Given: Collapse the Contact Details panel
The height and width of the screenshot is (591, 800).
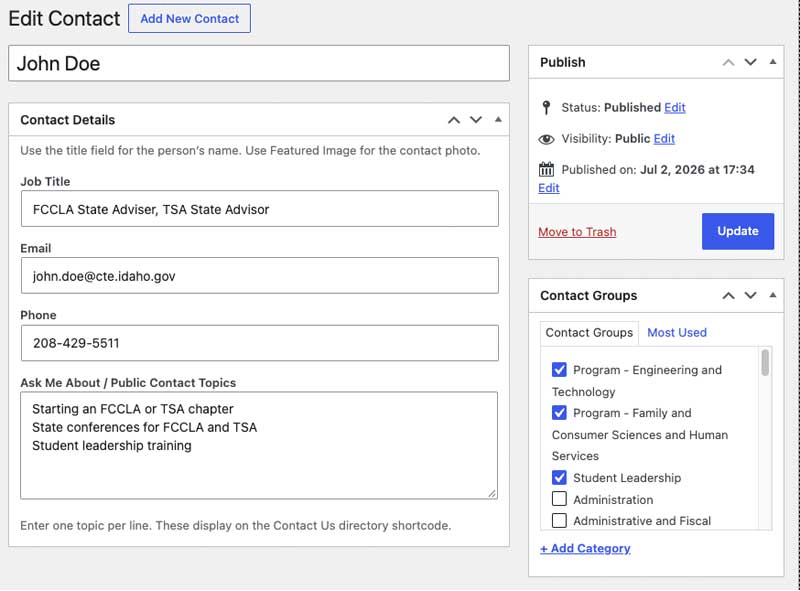Looking at the screenshot, I should pos(498,119).
